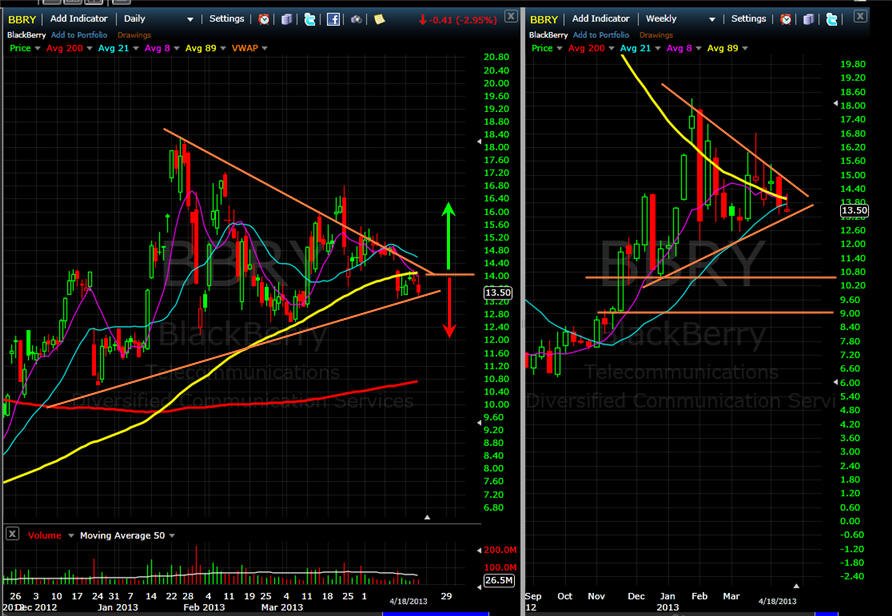Image resolution: width=892 pixels, height=616 pixels.
Task: Expand the VWAP indicator options arrow
Action: pos(265,48)
